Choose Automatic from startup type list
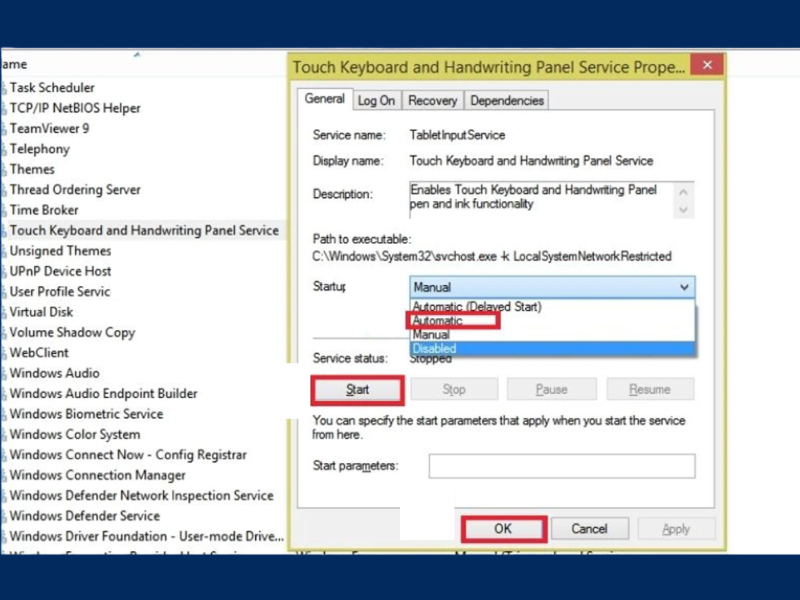Image resolution: width=800 pixels, height=600 pixels. (x=439, y=321)
